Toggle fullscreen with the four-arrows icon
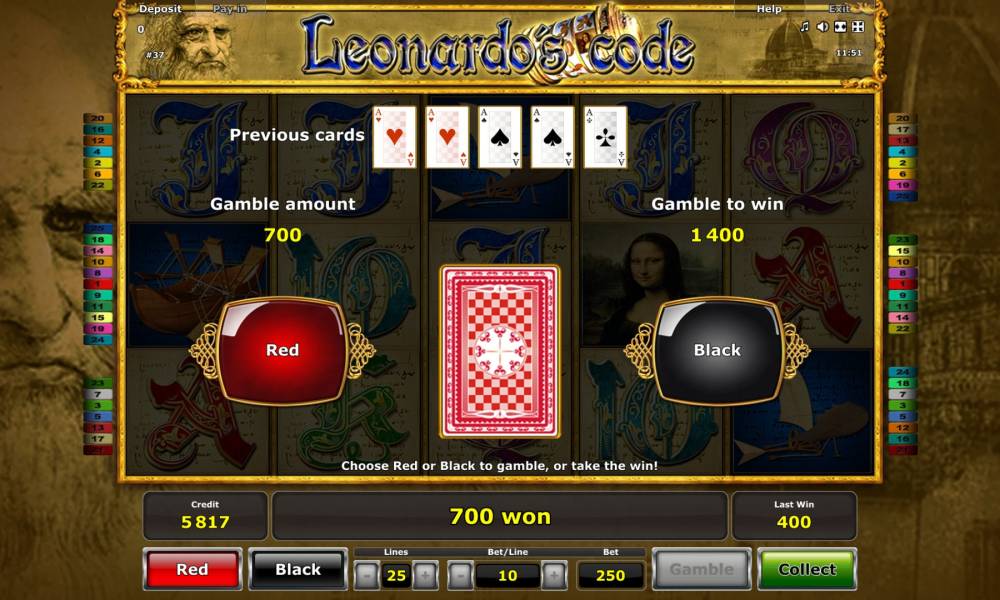The image size is (1000, 600). point(858,27)
